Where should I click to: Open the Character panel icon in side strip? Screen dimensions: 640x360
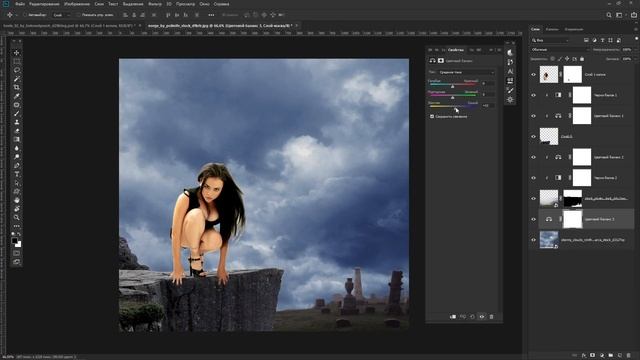coord(510,71)
